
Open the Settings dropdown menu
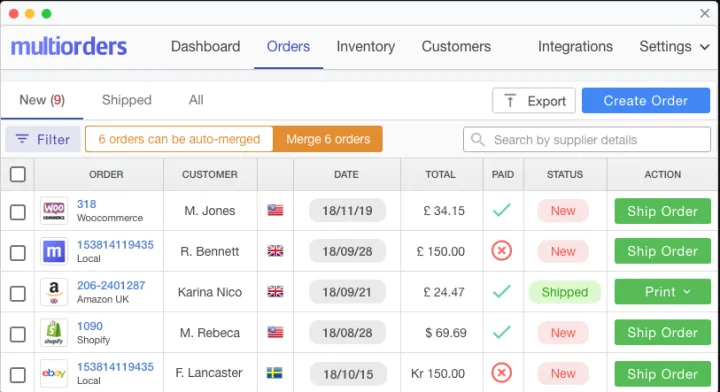tap(674, 46)
